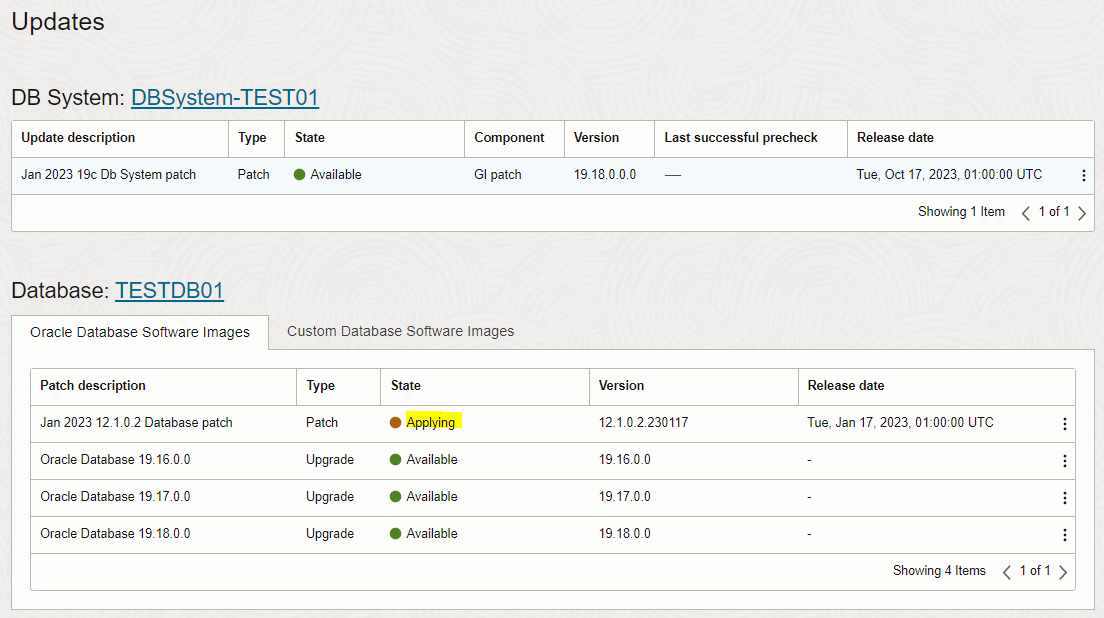Click Oracle Database 19.16.0.0 description
The image size is (1104, 618).
point(115,460)
